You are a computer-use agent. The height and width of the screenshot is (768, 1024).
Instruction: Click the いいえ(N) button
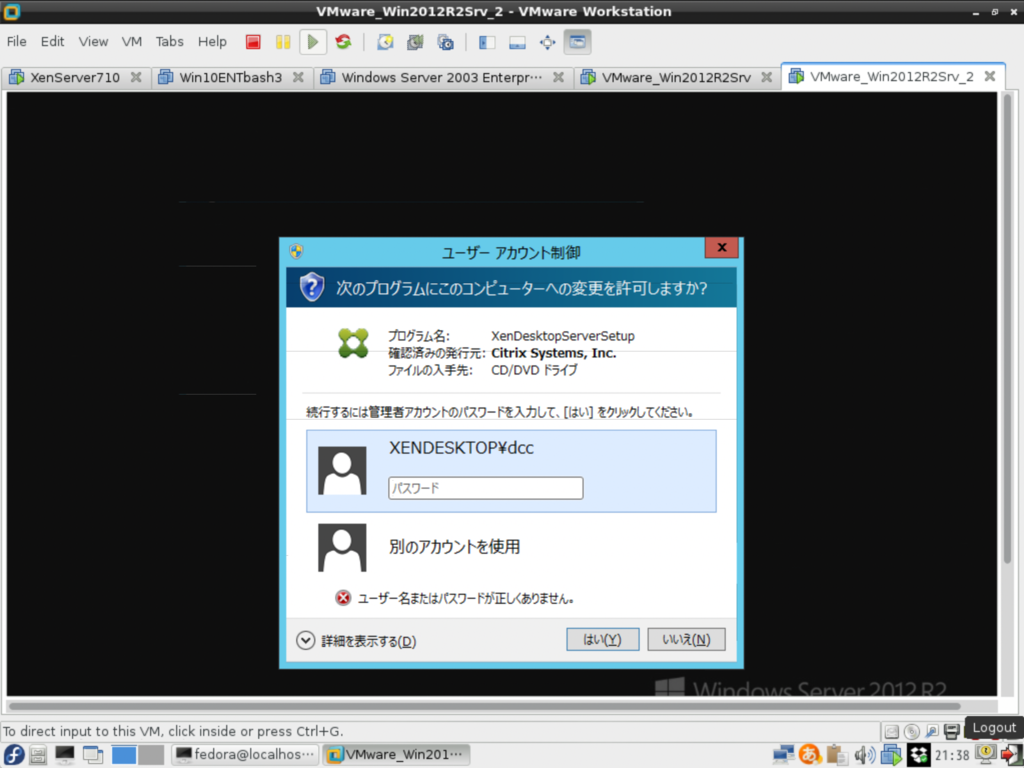pyautogui.click(x=686, y=639)
